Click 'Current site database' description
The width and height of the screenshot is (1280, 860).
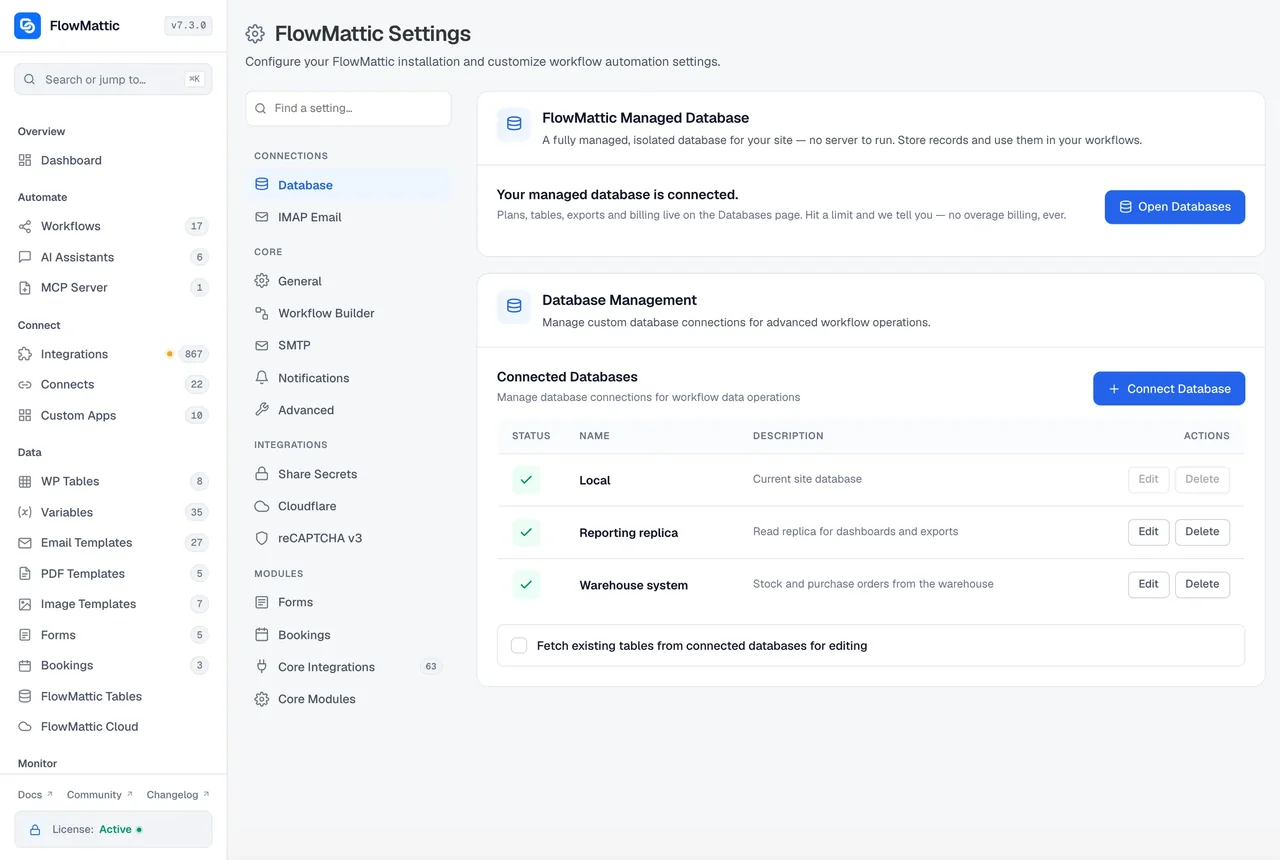[x=807, y=479]
